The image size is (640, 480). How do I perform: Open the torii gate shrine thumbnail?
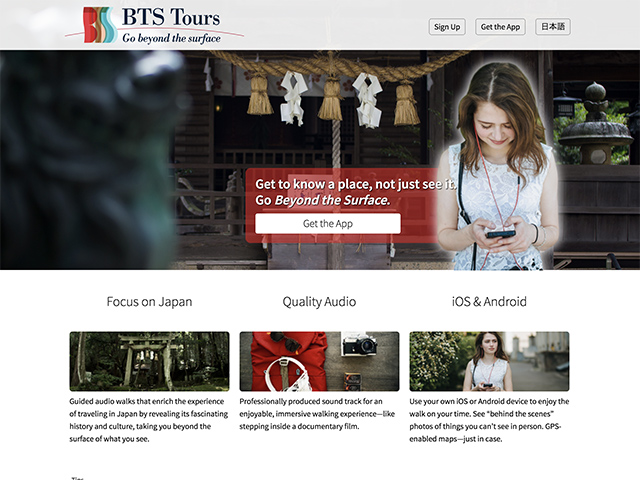click(x=149, y=361)
